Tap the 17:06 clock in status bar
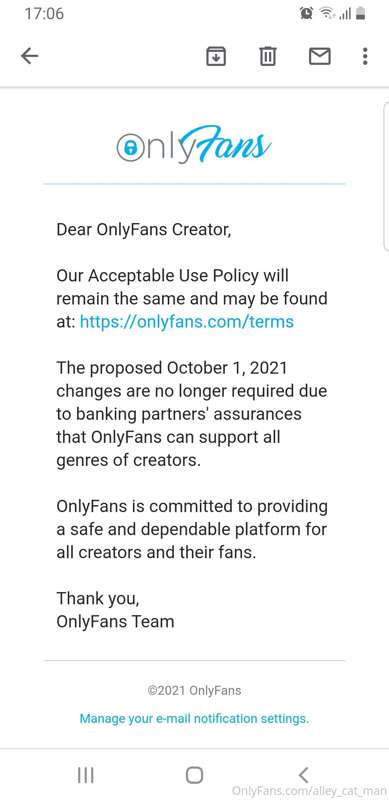The height and width of the screenshot is (800, 389). 44,14
